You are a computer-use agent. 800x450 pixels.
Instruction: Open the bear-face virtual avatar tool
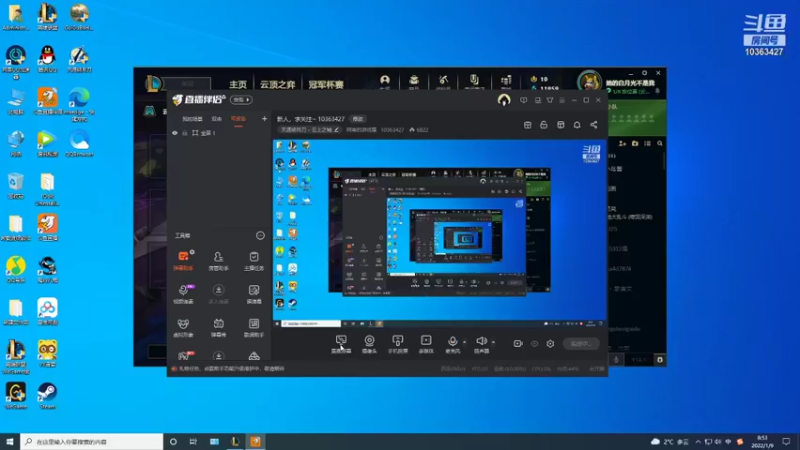183,328
